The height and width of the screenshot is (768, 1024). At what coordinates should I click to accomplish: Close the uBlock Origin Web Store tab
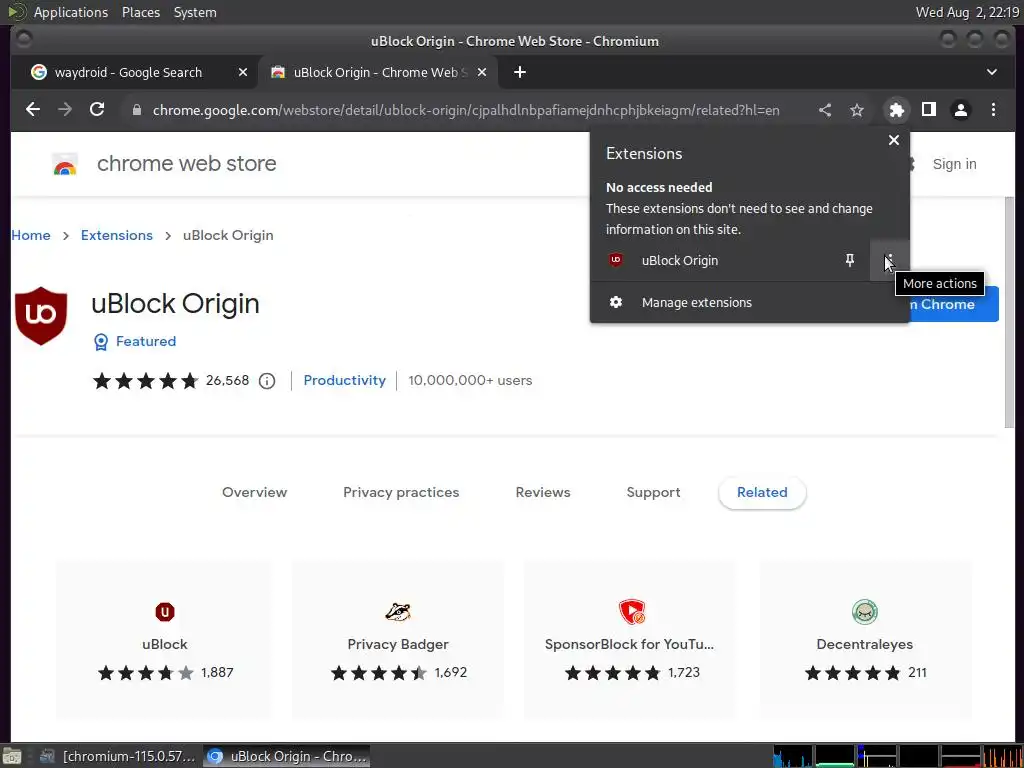[x=482, y=72]
